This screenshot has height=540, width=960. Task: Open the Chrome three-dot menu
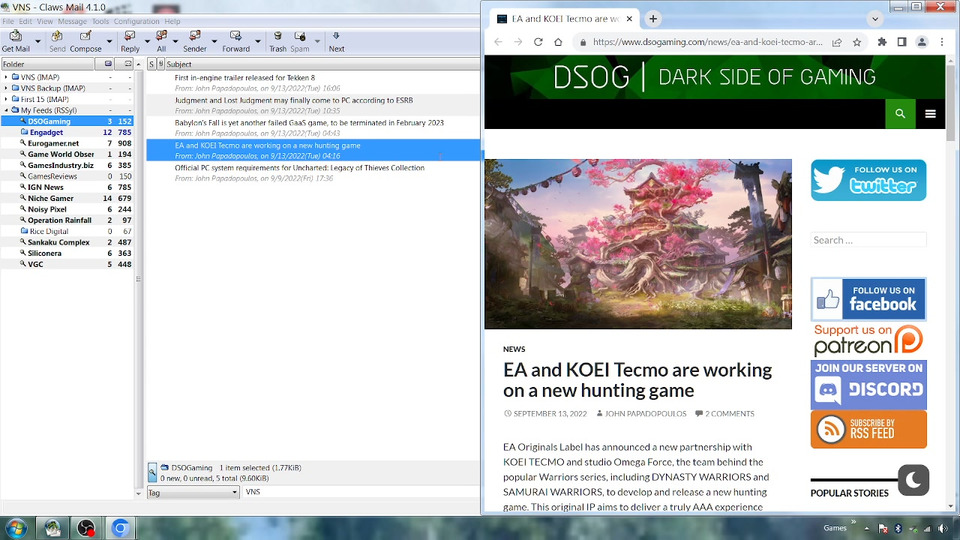[x=942, y=42]
